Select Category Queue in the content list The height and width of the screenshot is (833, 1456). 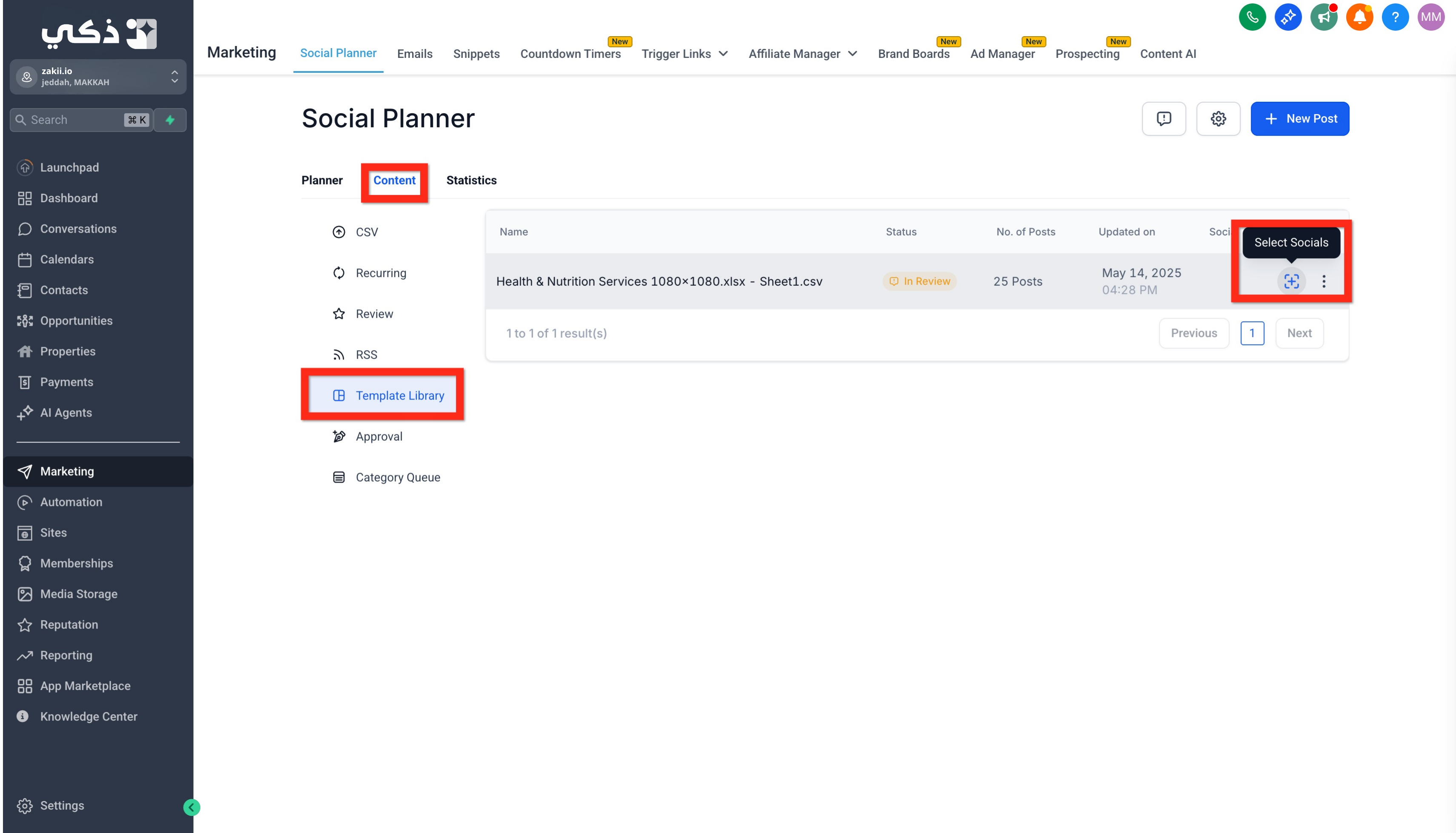[386, 477]
